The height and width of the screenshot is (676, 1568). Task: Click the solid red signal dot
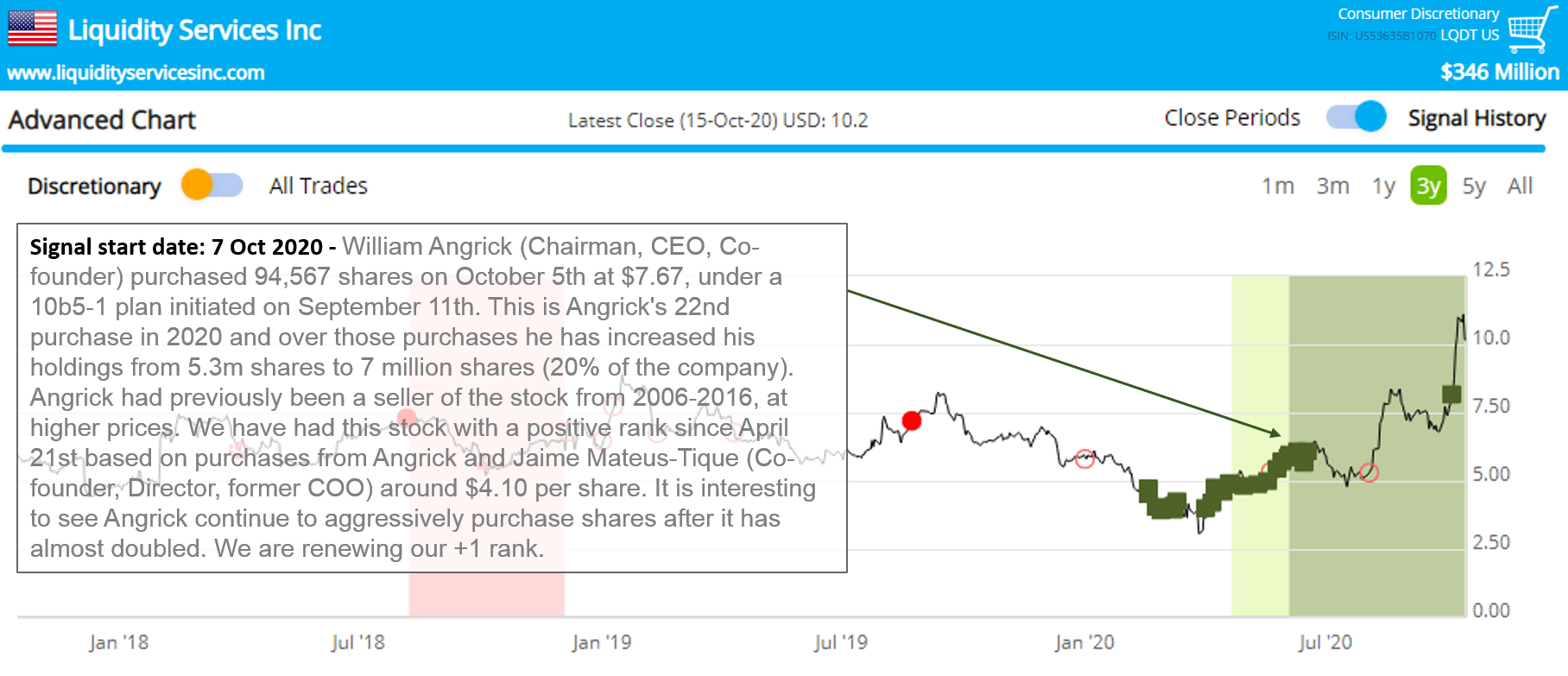(x=912, y=420)
